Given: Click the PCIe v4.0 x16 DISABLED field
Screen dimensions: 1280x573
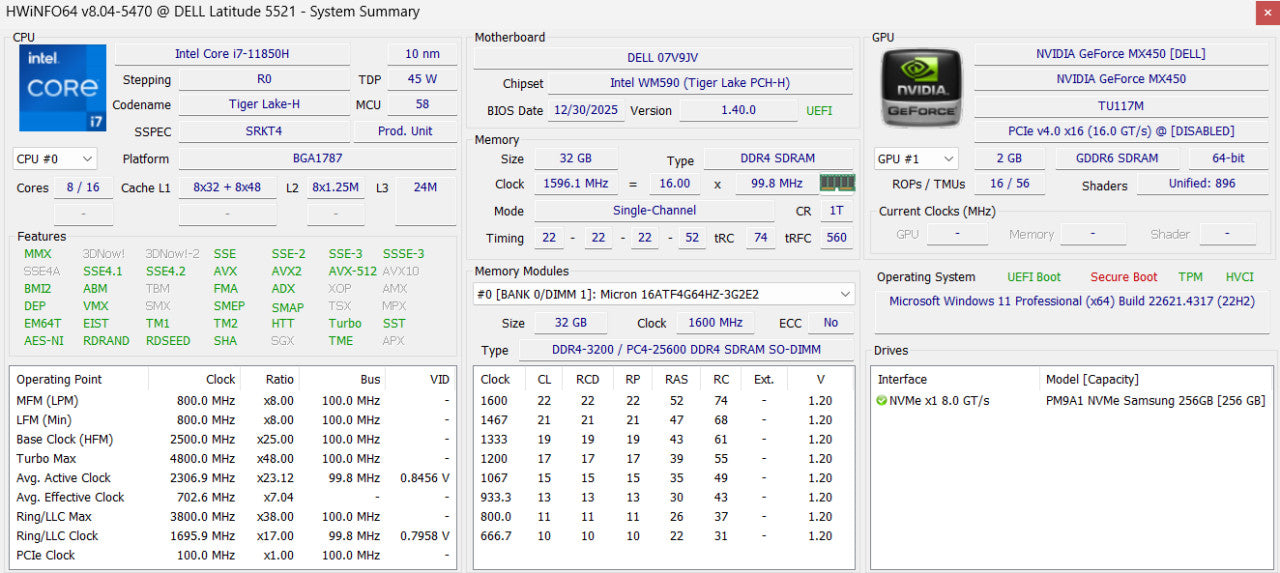Looking at the screenshot, I should (x=1121, y=131).
